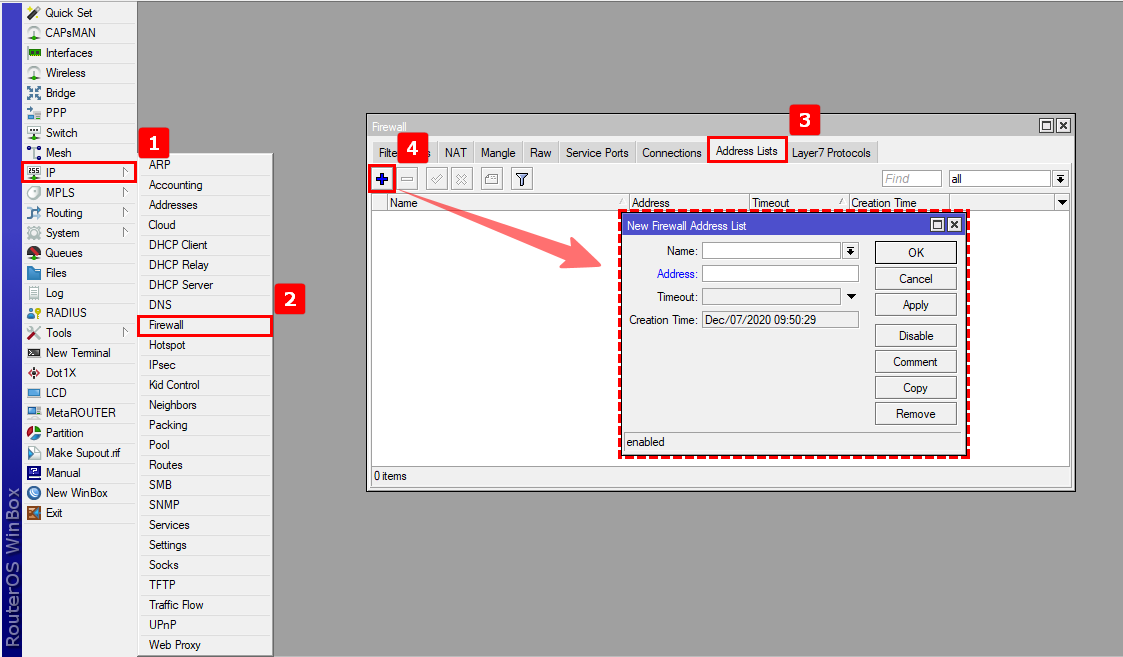Open column list dropdown in table header
Image resolution: width=1123 pixels, height=657 pixels.
pos(1062,203)
